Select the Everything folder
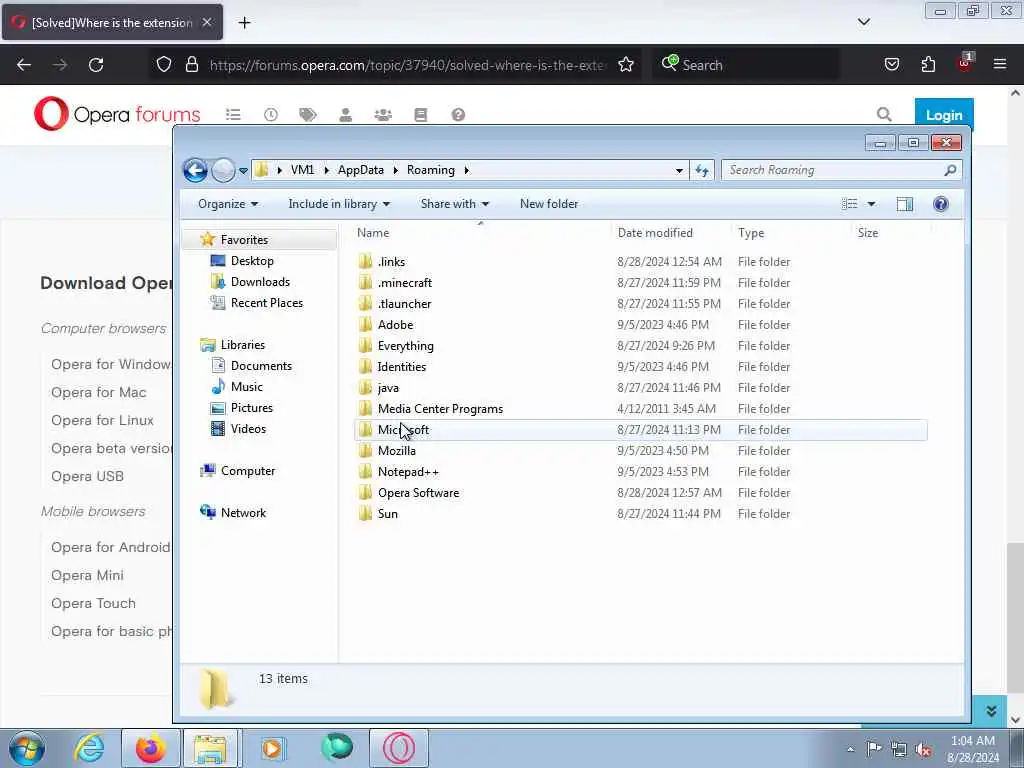1024x768 pixels. (x=406, y=345)
